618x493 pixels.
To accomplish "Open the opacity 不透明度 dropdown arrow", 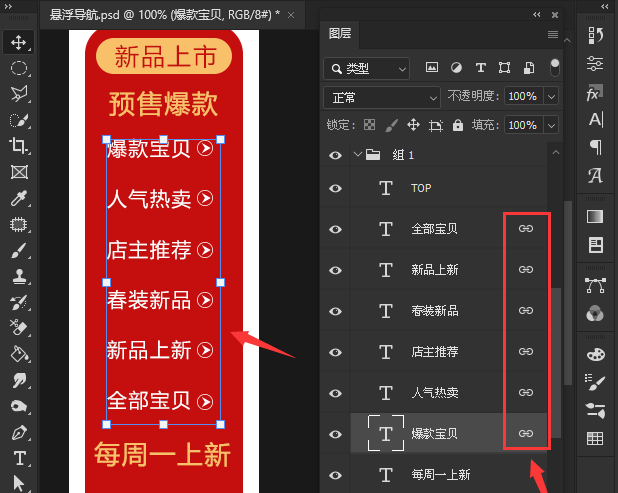I will pos(551,96).
